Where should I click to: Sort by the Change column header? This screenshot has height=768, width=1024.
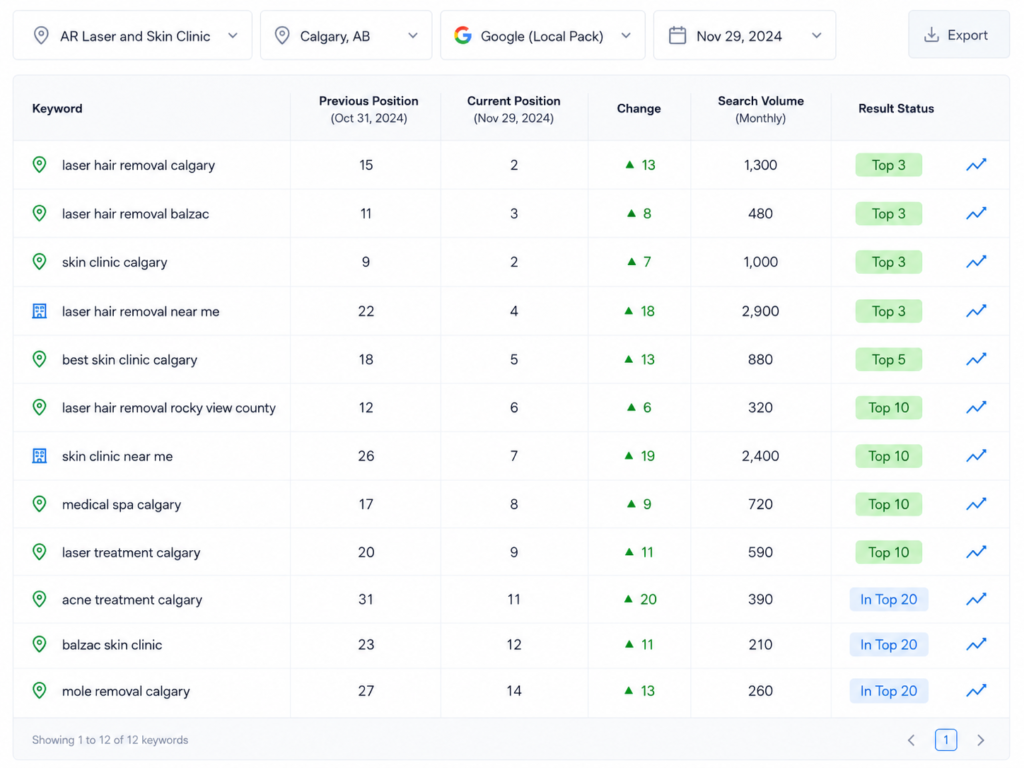(x=639, y=108)
